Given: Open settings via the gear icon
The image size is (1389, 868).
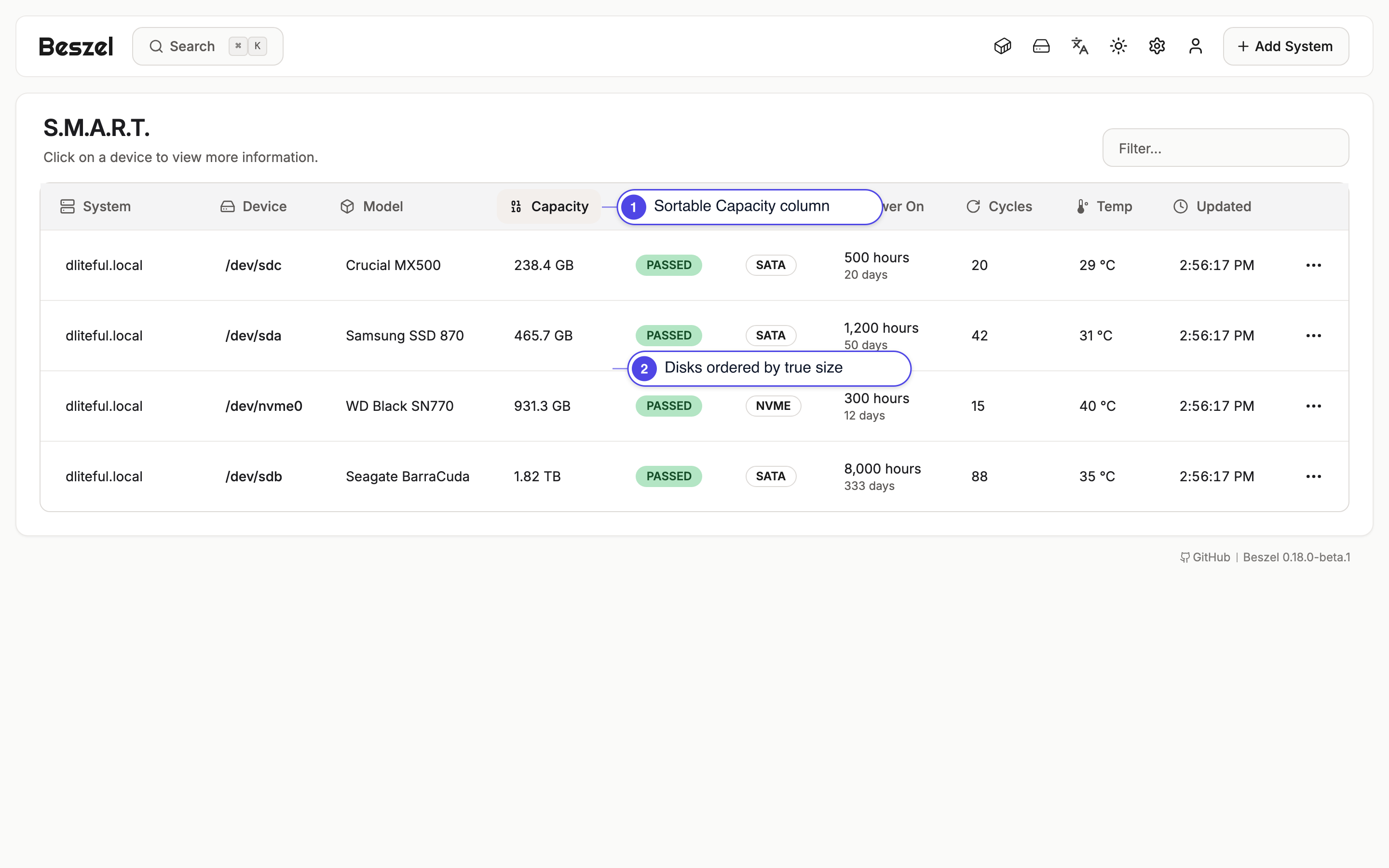Looking at the screenshot, I should click(x=1157, y=46).
